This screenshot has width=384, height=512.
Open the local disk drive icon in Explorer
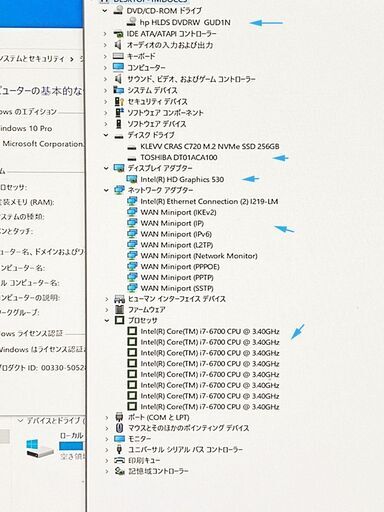(x=40, y=448)
